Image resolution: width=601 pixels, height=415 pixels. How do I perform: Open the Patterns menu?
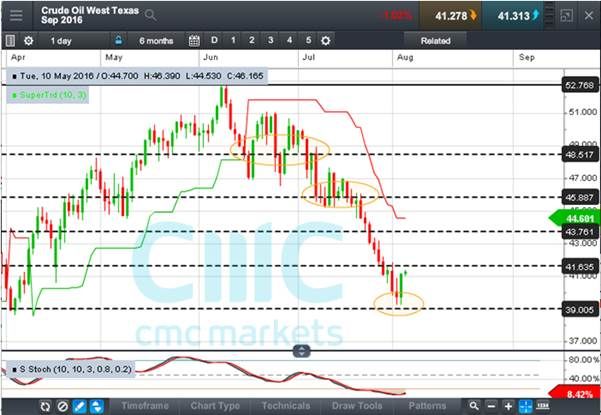[x=427, y=406]
